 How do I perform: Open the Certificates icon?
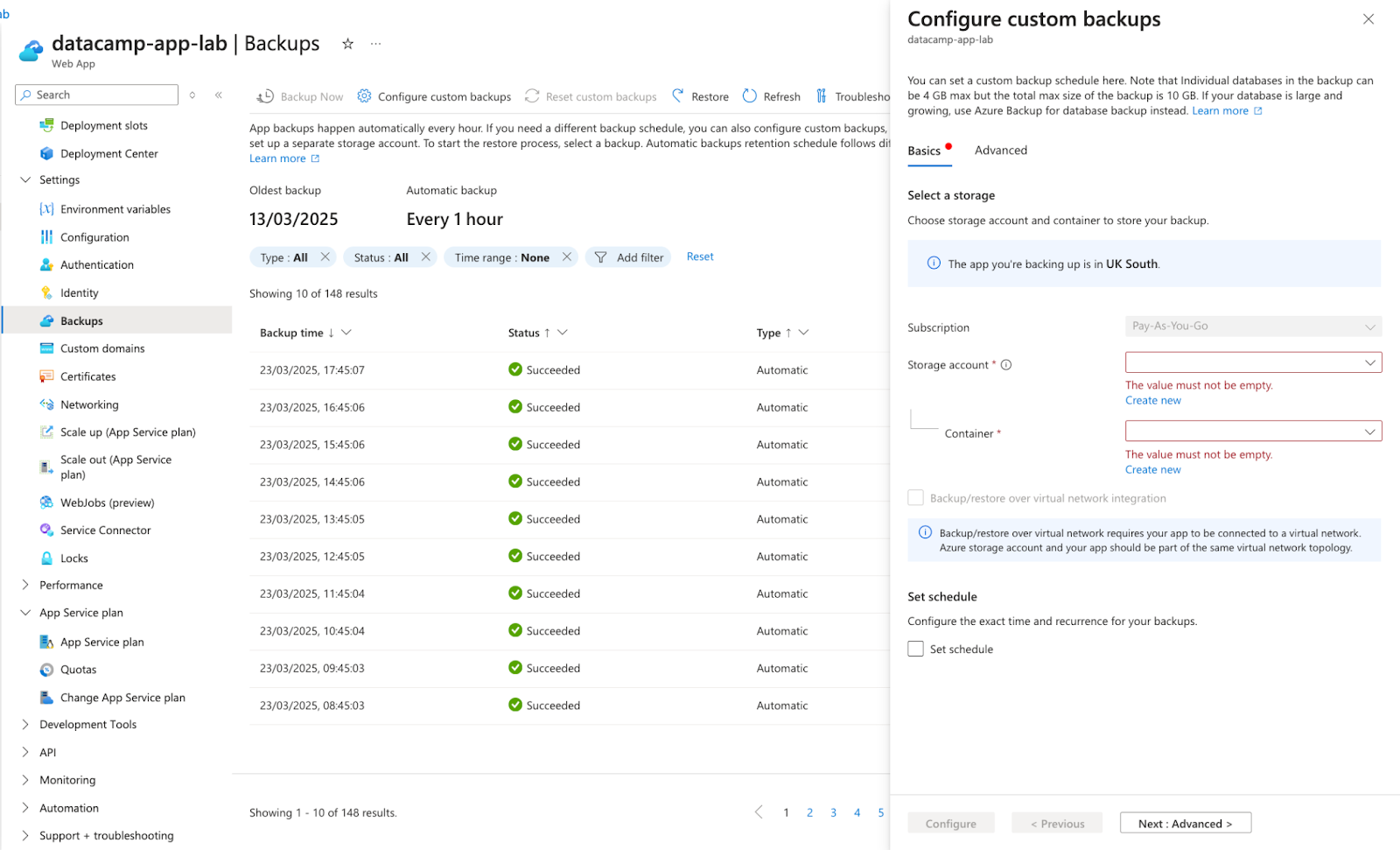(x=46, y=376)
